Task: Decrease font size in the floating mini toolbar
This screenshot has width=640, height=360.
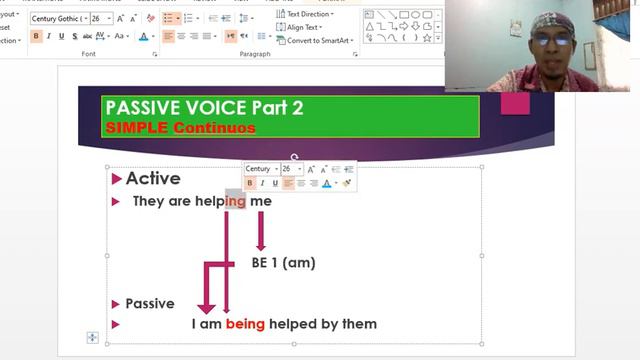Action: point(324,169)
